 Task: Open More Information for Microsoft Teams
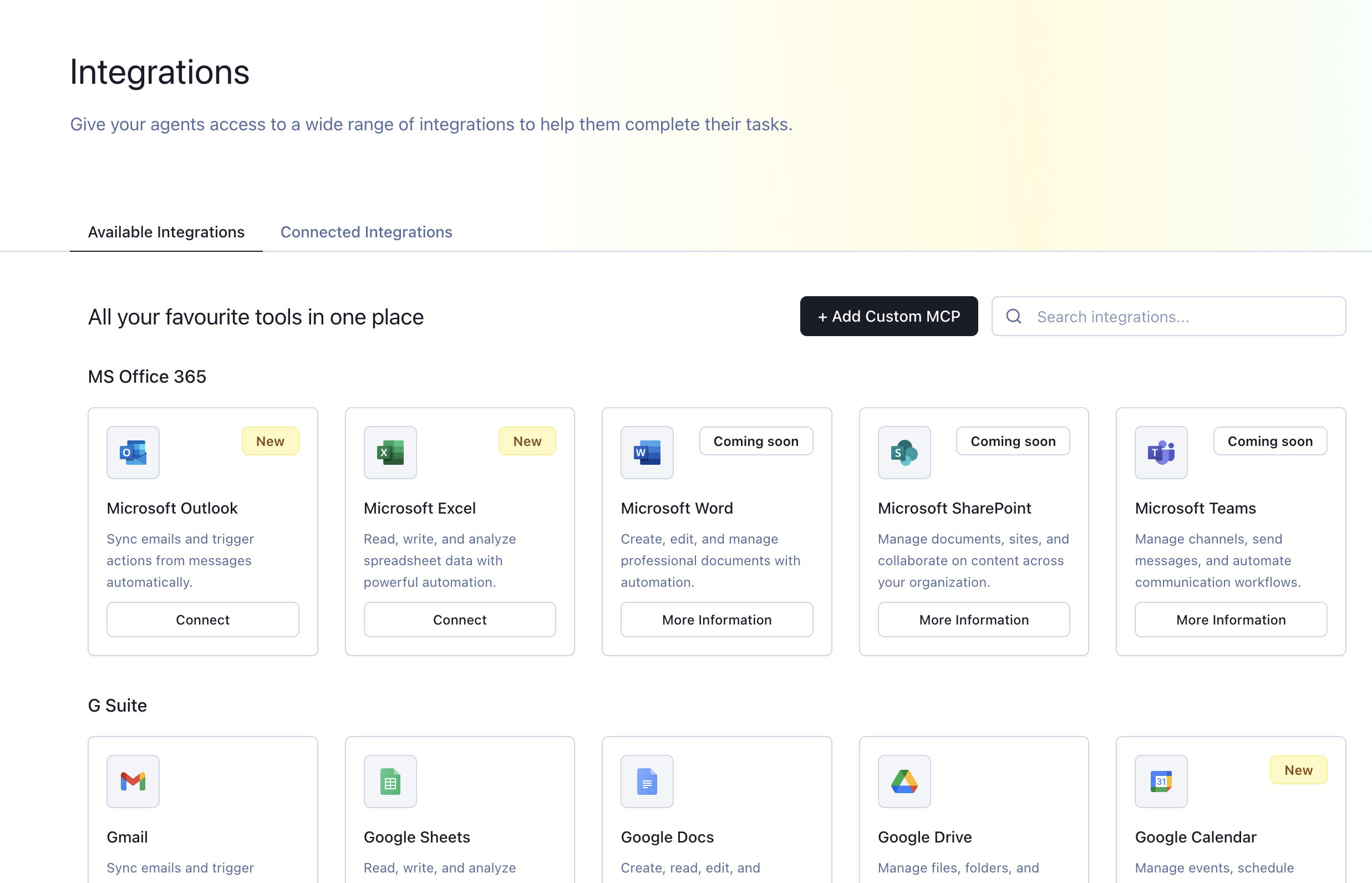tap(1231, 619)
